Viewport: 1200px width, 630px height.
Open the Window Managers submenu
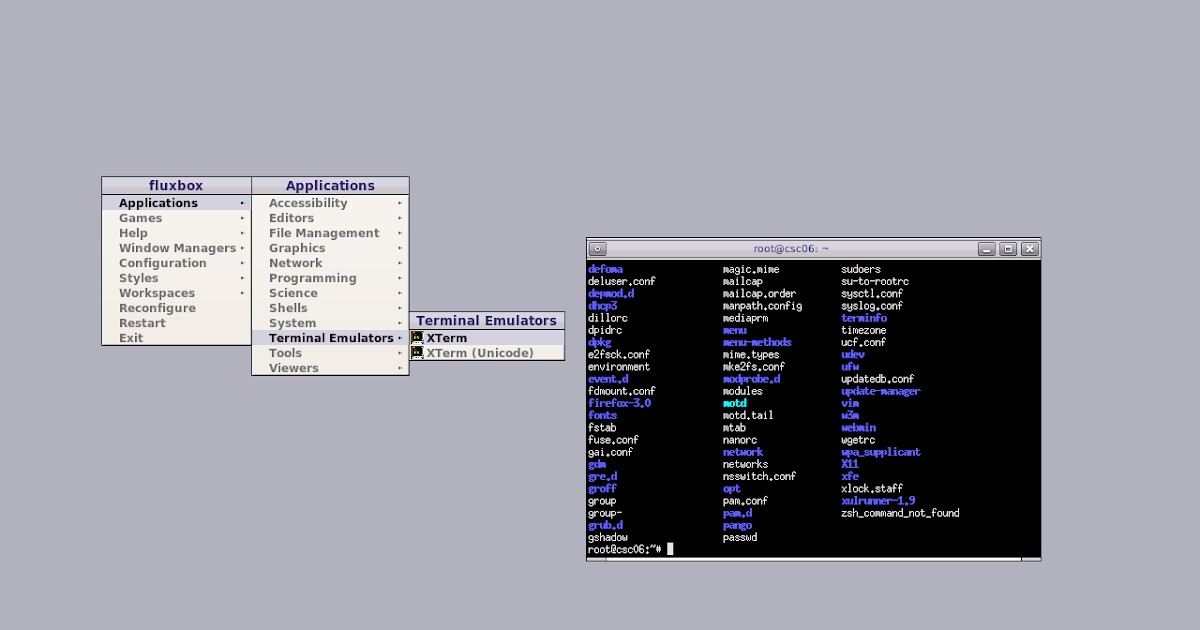coord(176,248)
